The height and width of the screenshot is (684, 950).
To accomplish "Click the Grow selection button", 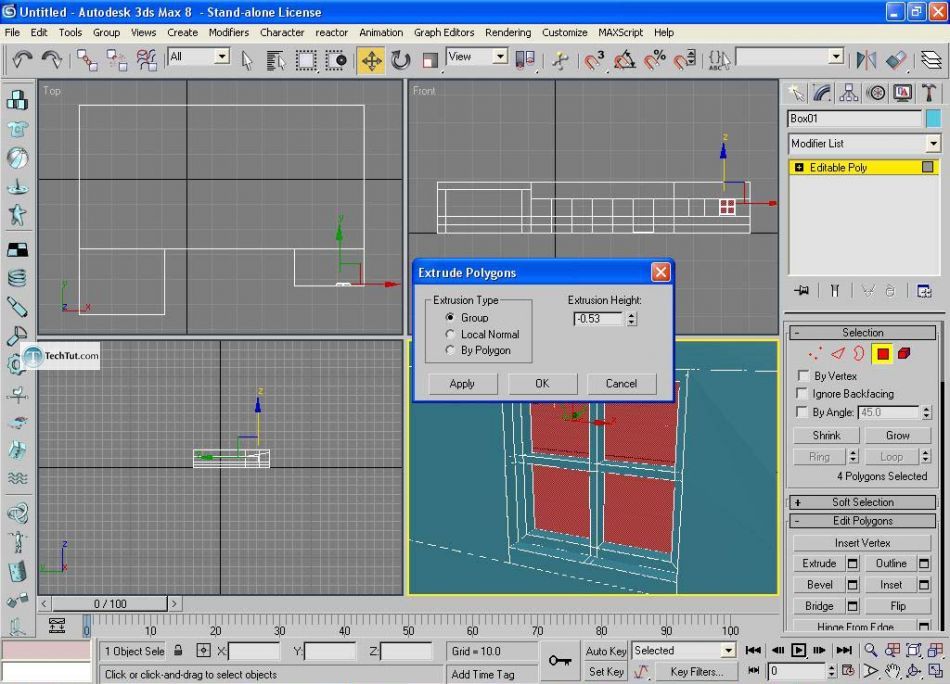I will click(897, 435).
